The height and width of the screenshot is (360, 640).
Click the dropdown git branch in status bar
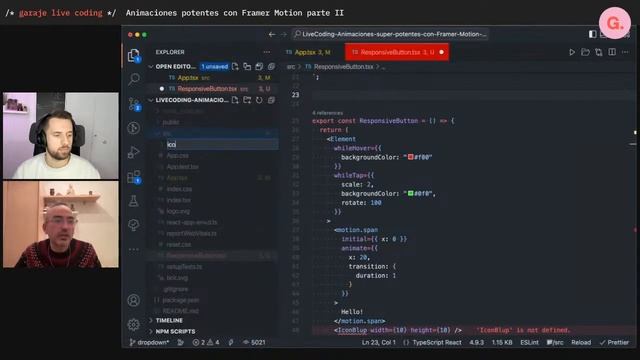pos(149,342)
